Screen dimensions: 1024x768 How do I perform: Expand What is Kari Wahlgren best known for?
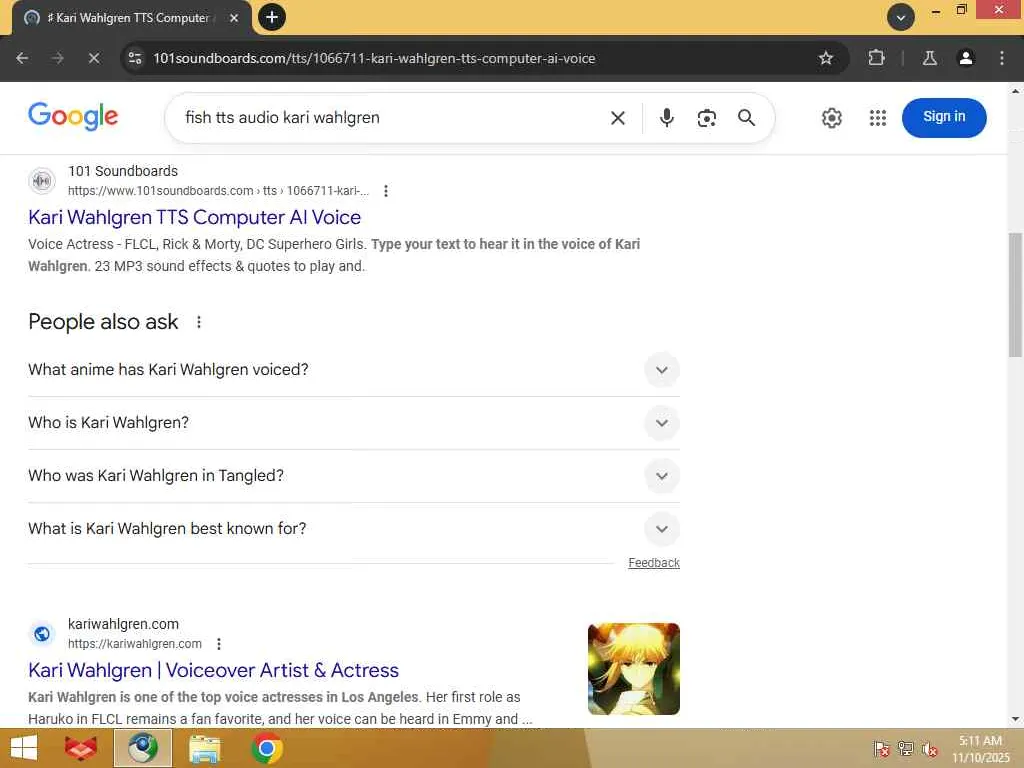click(353, 528)
